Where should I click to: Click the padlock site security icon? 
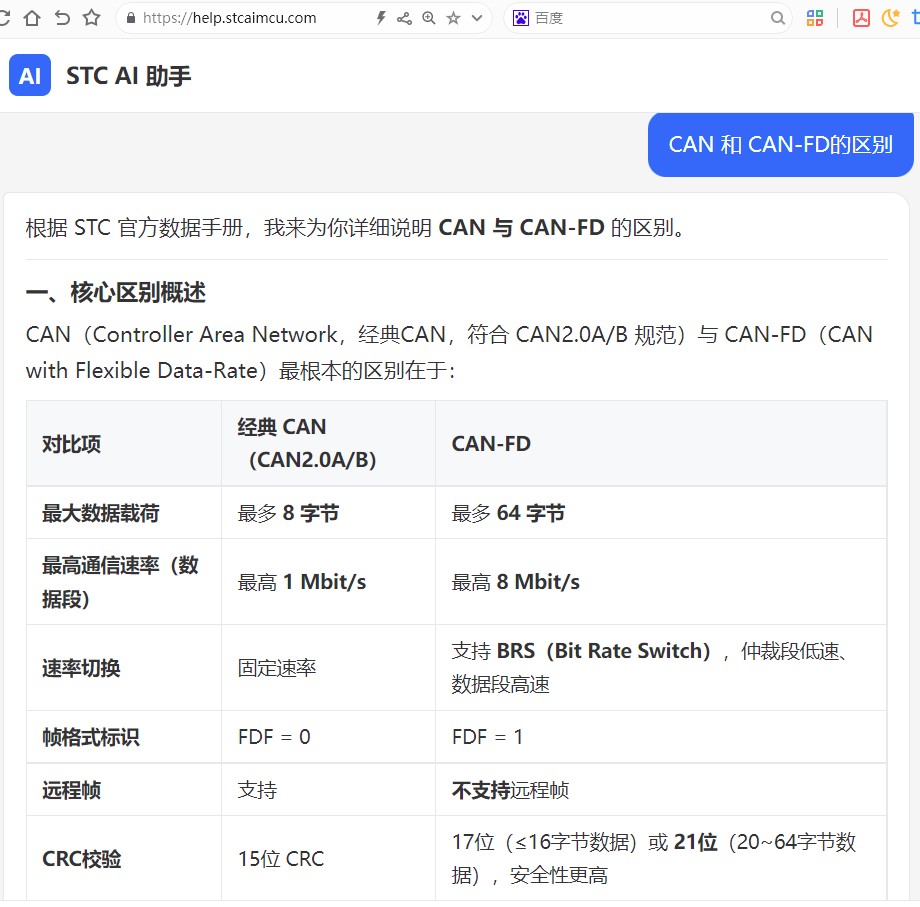point(131,18)
